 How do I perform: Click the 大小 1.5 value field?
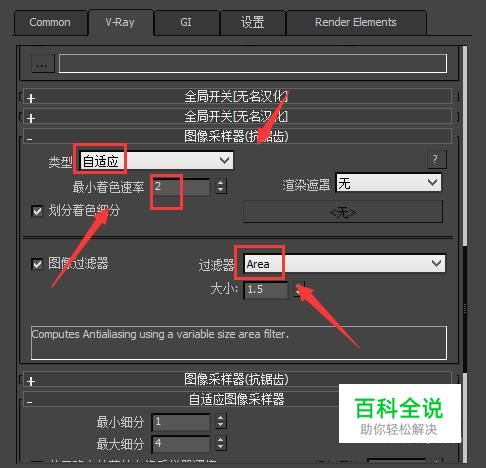[x=266, y=290]
